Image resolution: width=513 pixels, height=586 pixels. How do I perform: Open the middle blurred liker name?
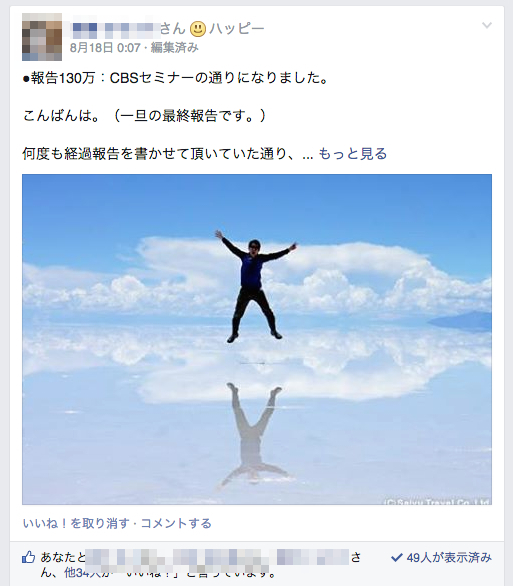[220, 558]
